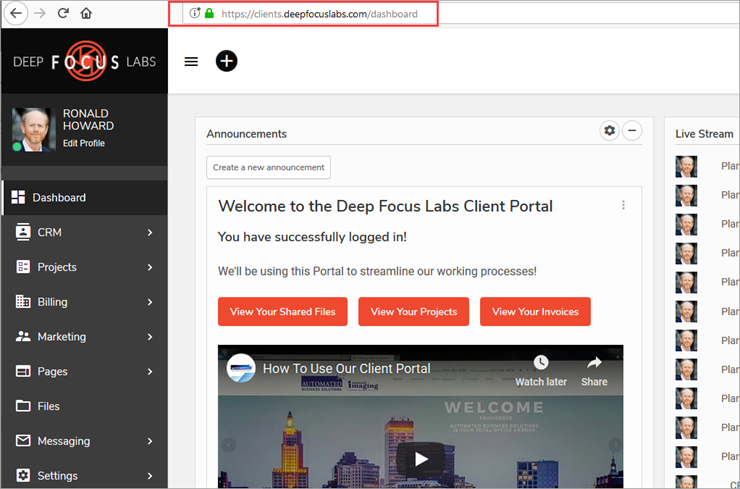
Task: Play the How To Use video
Action: click(420, 460)
